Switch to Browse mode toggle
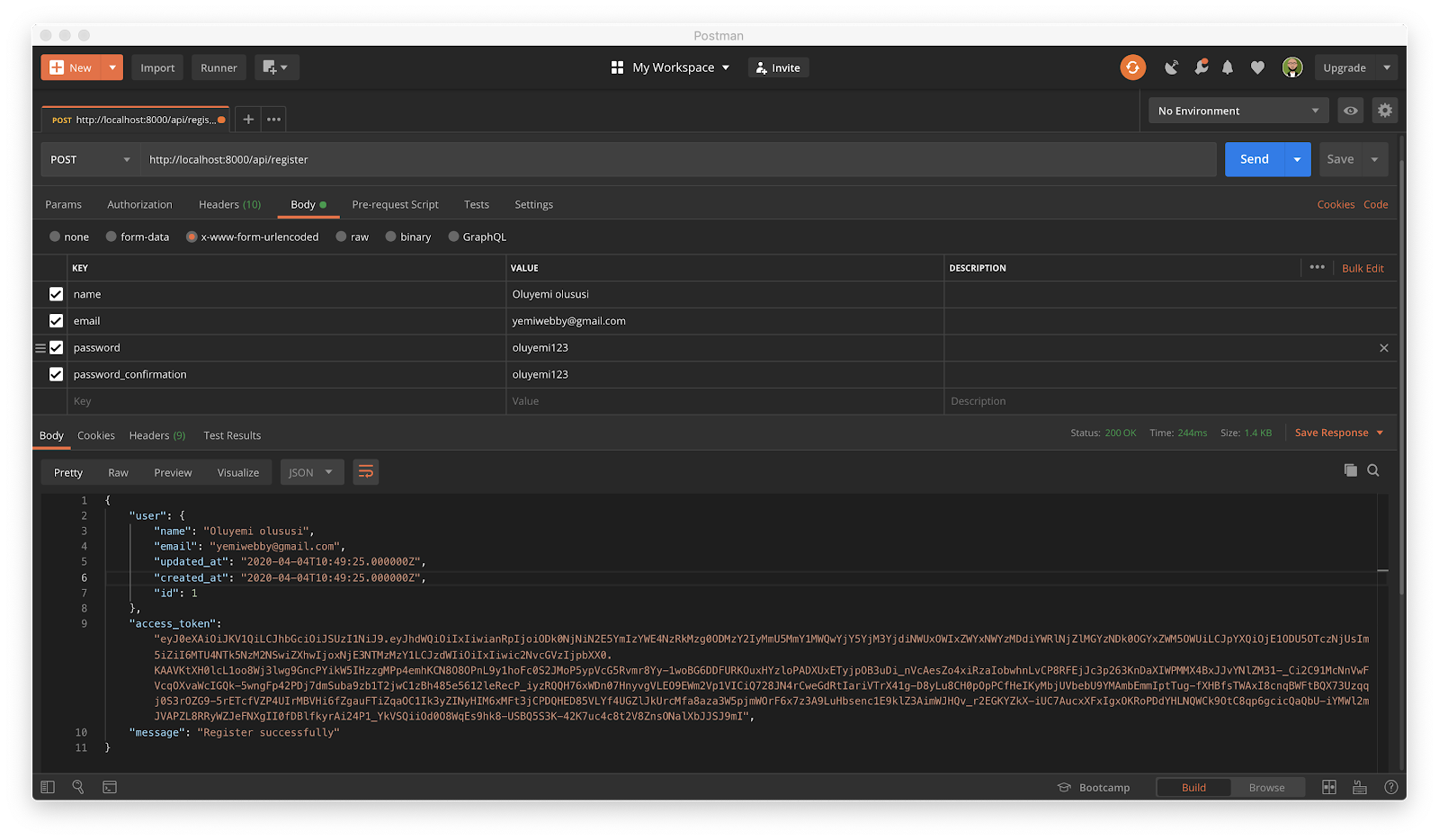Viewport: 1439px width, 840px height. 1266,788
